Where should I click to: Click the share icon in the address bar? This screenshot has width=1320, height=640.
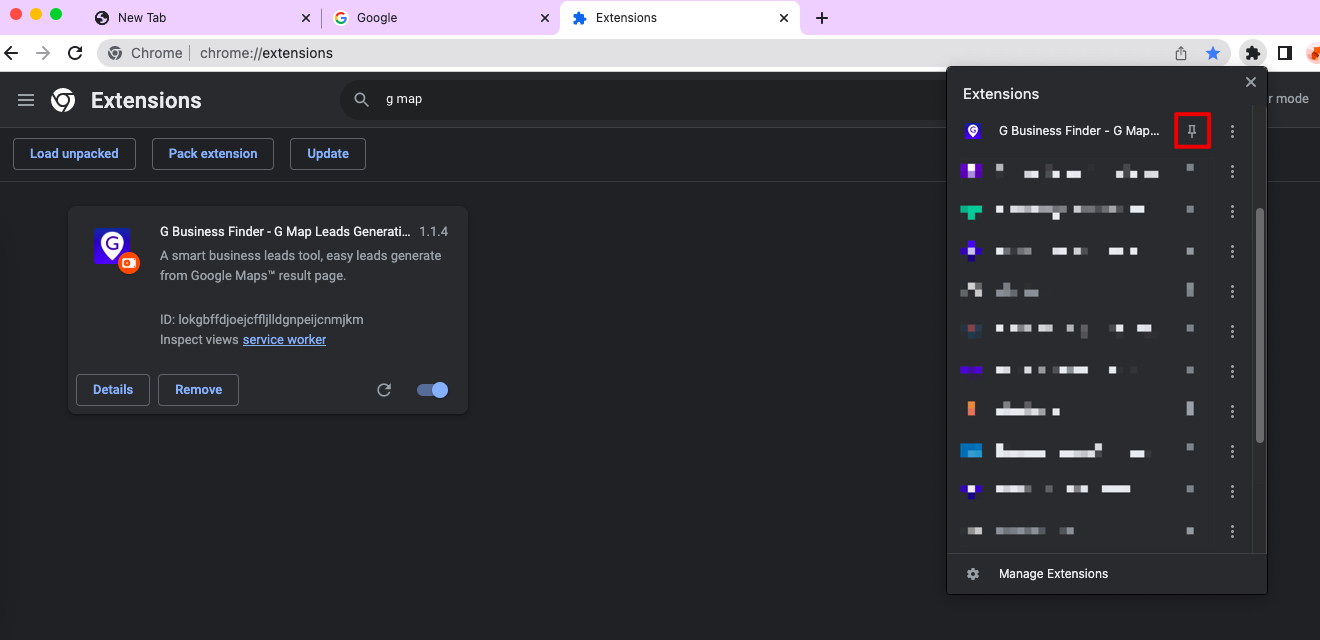click(x=1180, y=52)
